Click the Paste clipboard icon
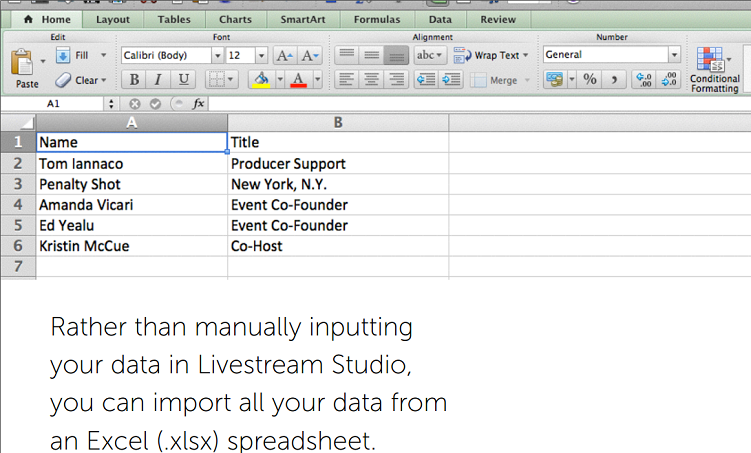 coord(21,65)
